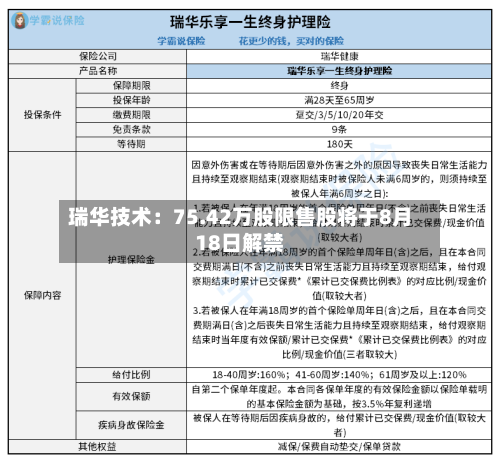Image resolution: width=500 pixels, height=464 pixels.
Task: Select the 投保年龄 label cell
Action: pyautogui.click(x=131, y=100)
